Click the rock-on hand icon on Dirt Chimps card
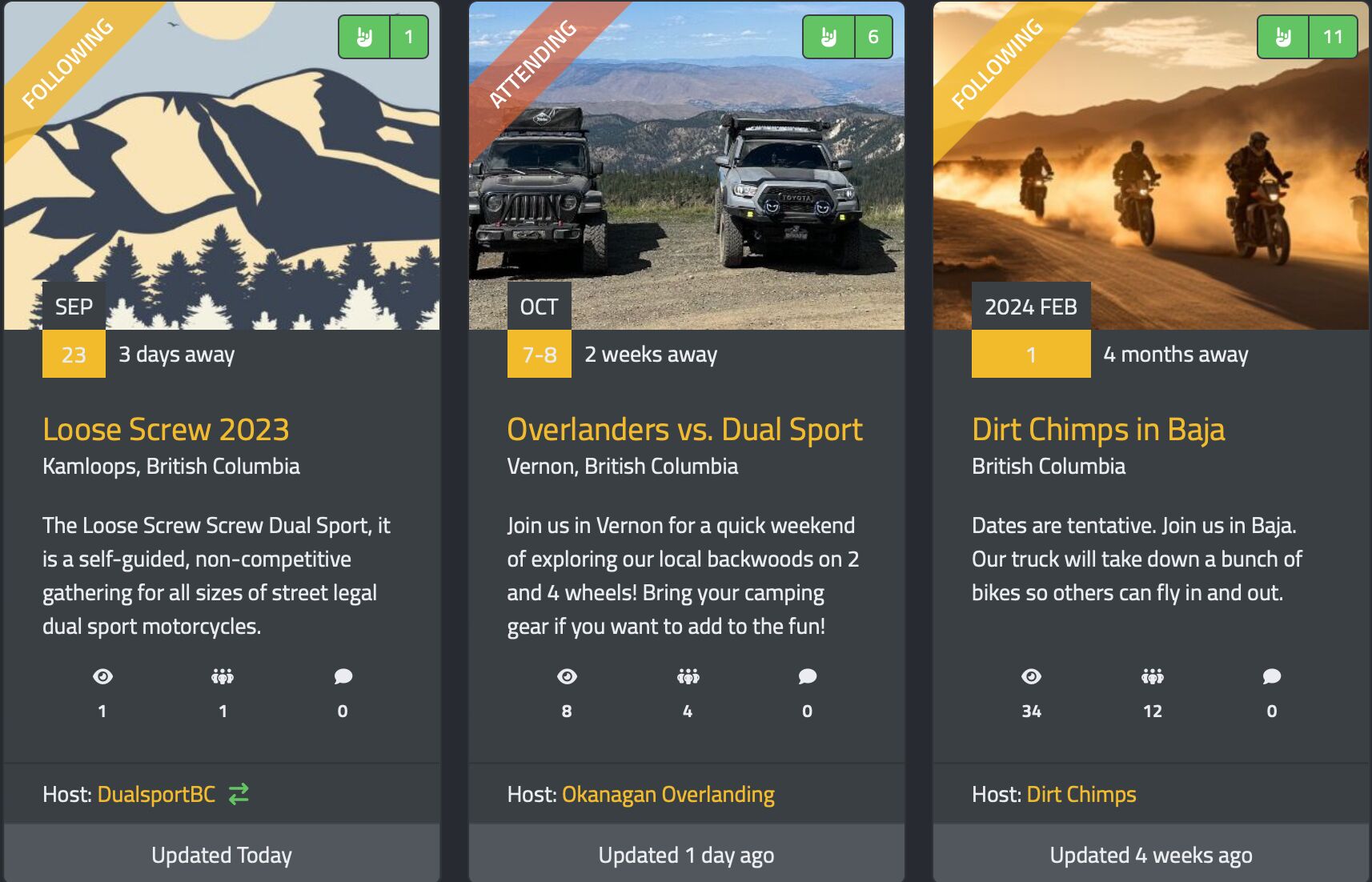Image resolution: width=1372 pixels, height=882 pixels. pyautogui.click(x=1283, y=37)
